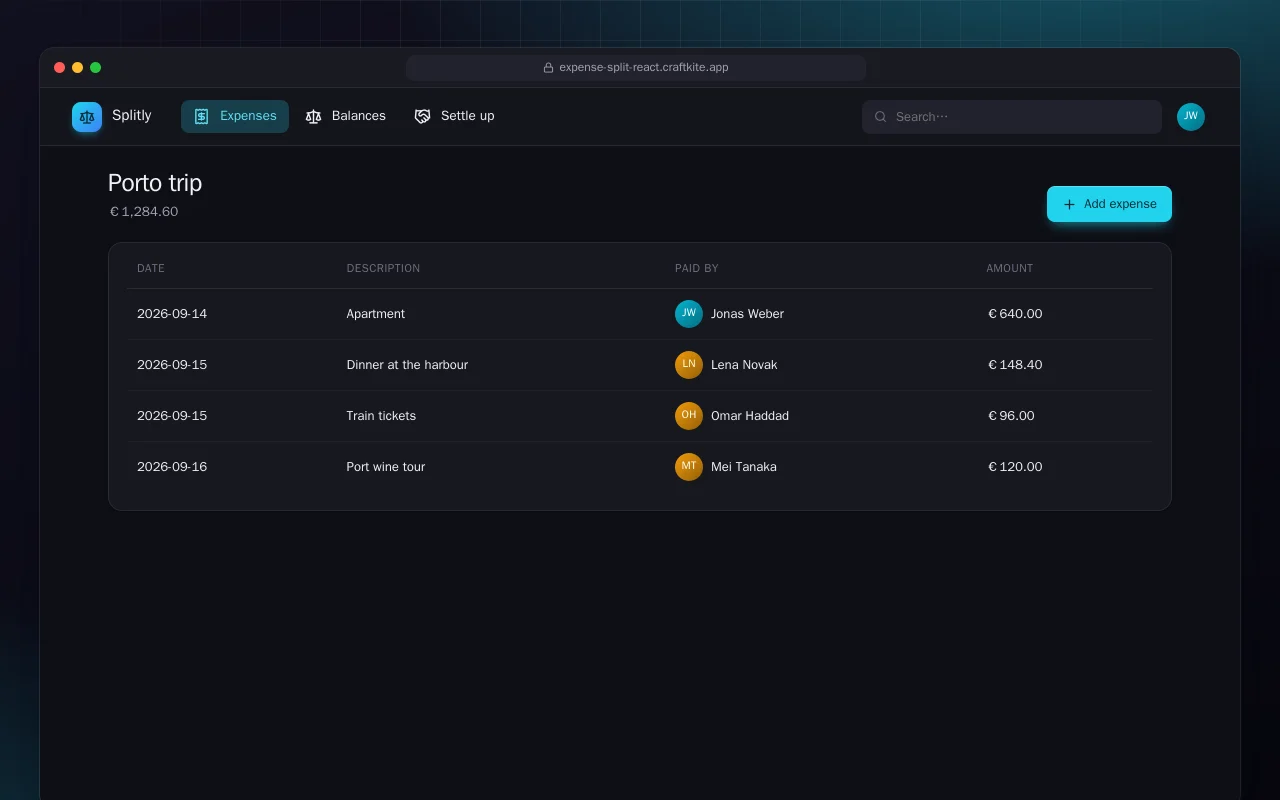Click the lock icon in address bar

pos(548,68)
